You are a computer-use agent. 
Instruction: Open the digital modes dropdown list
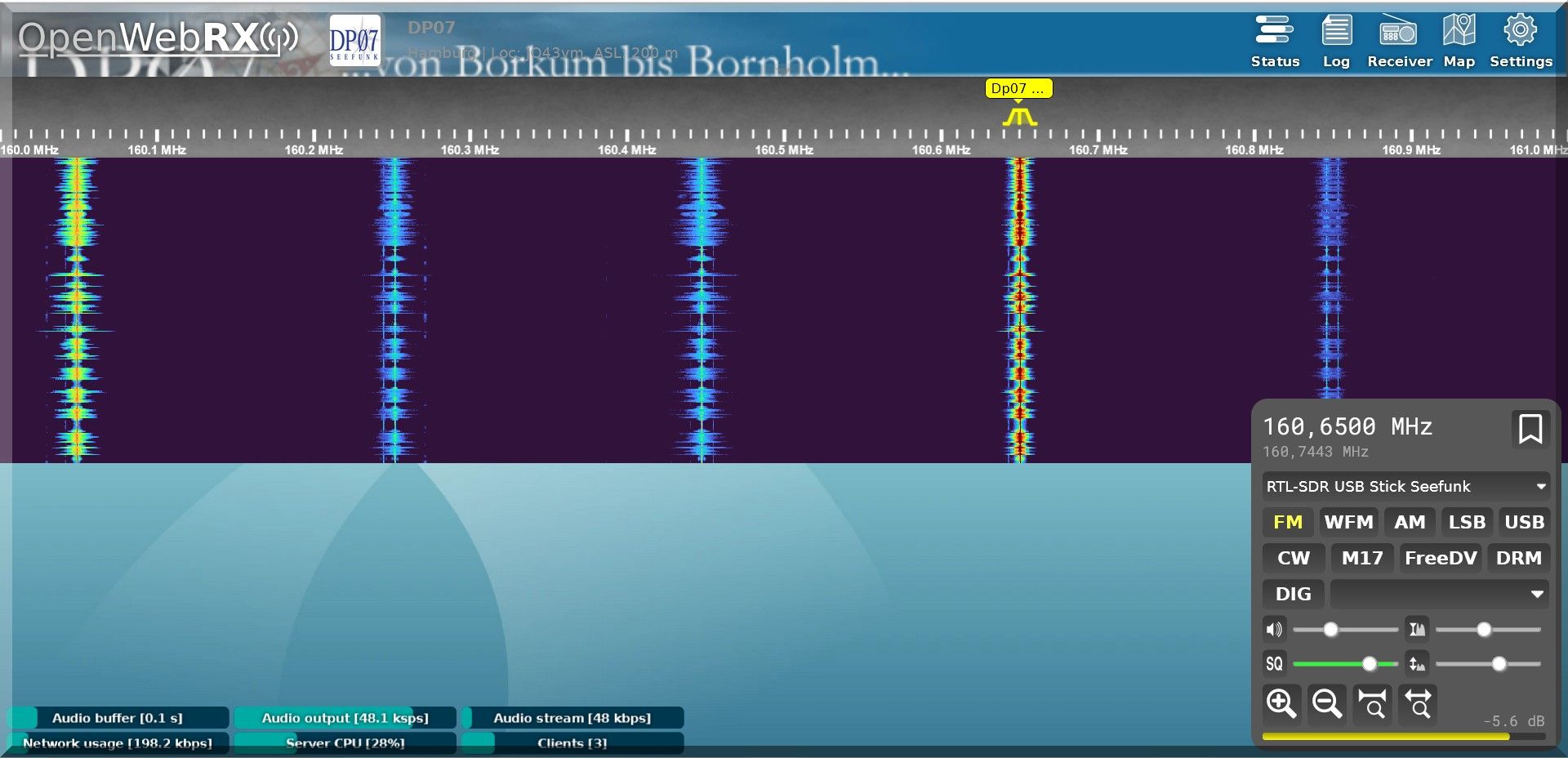[x=1439, y=594]
